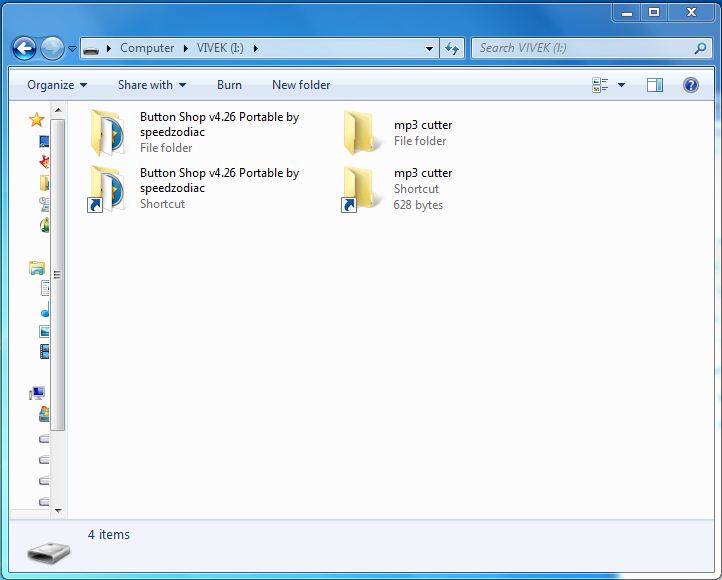Click the magnifier search icon

click(x=700, y=48)
